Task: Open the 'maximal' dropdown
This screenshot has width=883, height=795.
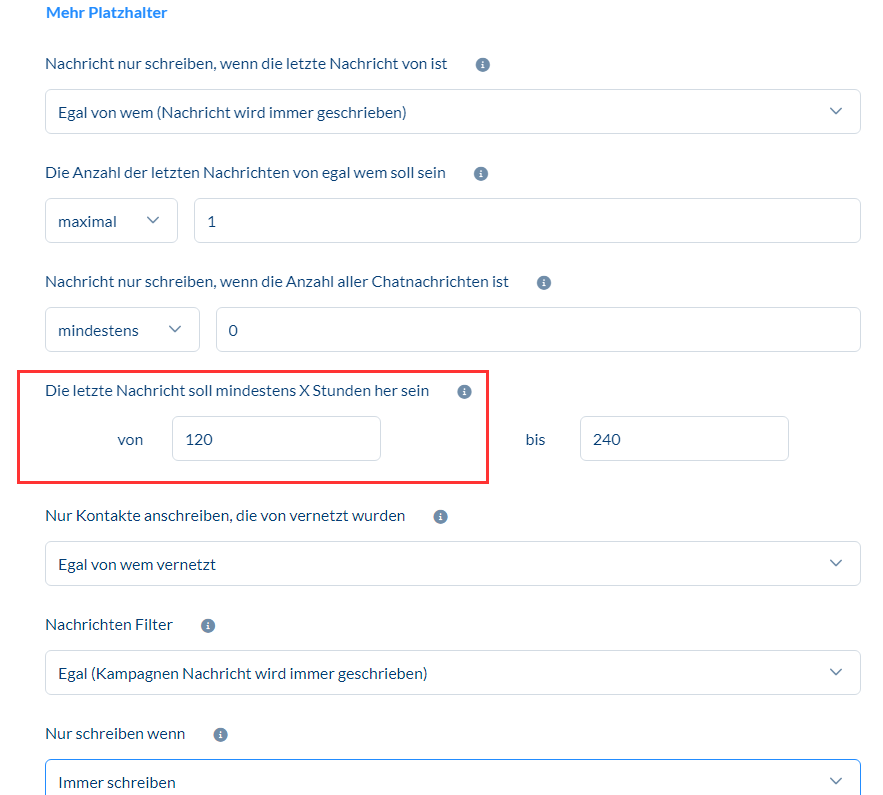Action: (x=111, y=221)
